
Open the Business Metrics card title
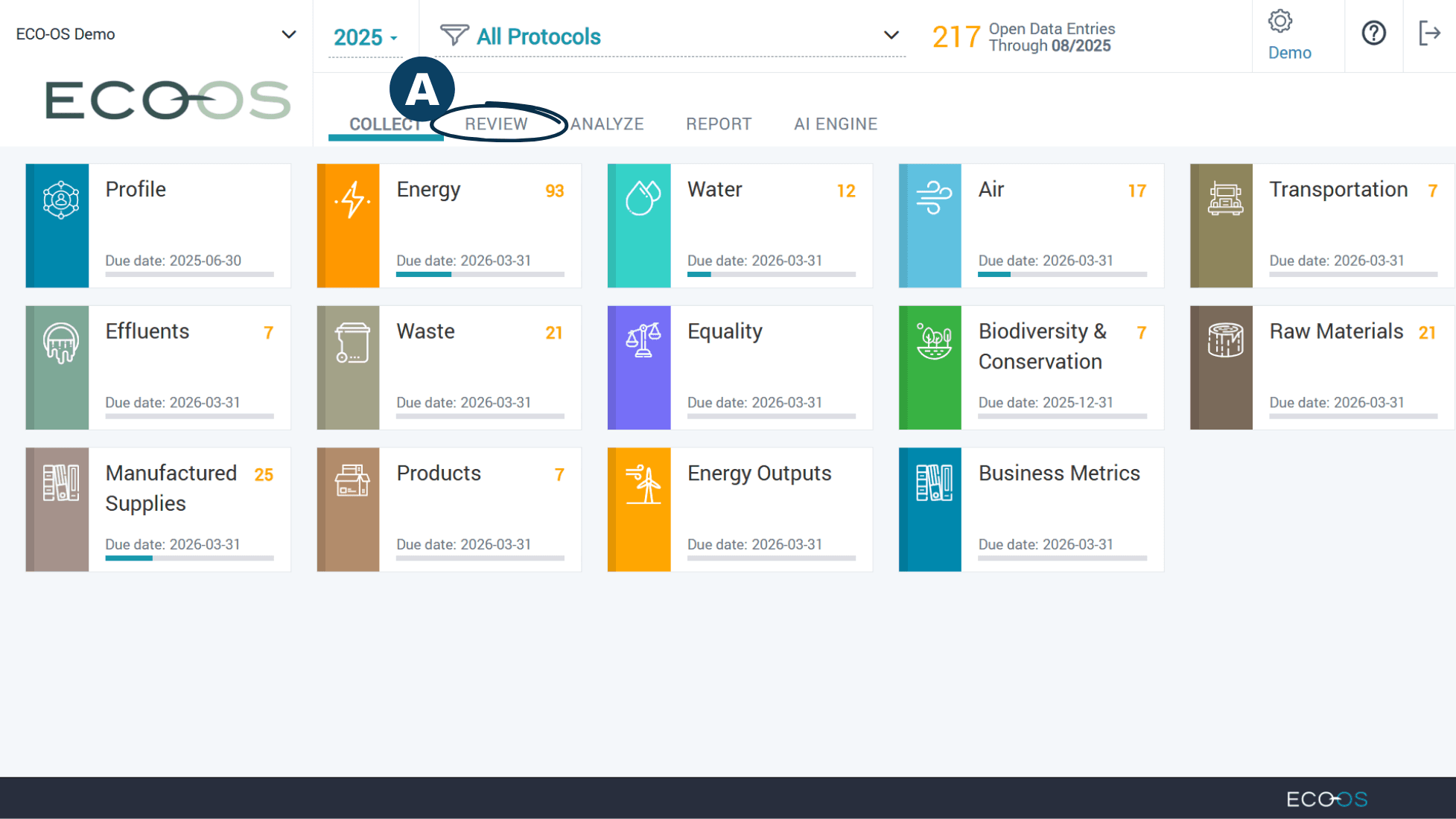tap(1058, 474)
